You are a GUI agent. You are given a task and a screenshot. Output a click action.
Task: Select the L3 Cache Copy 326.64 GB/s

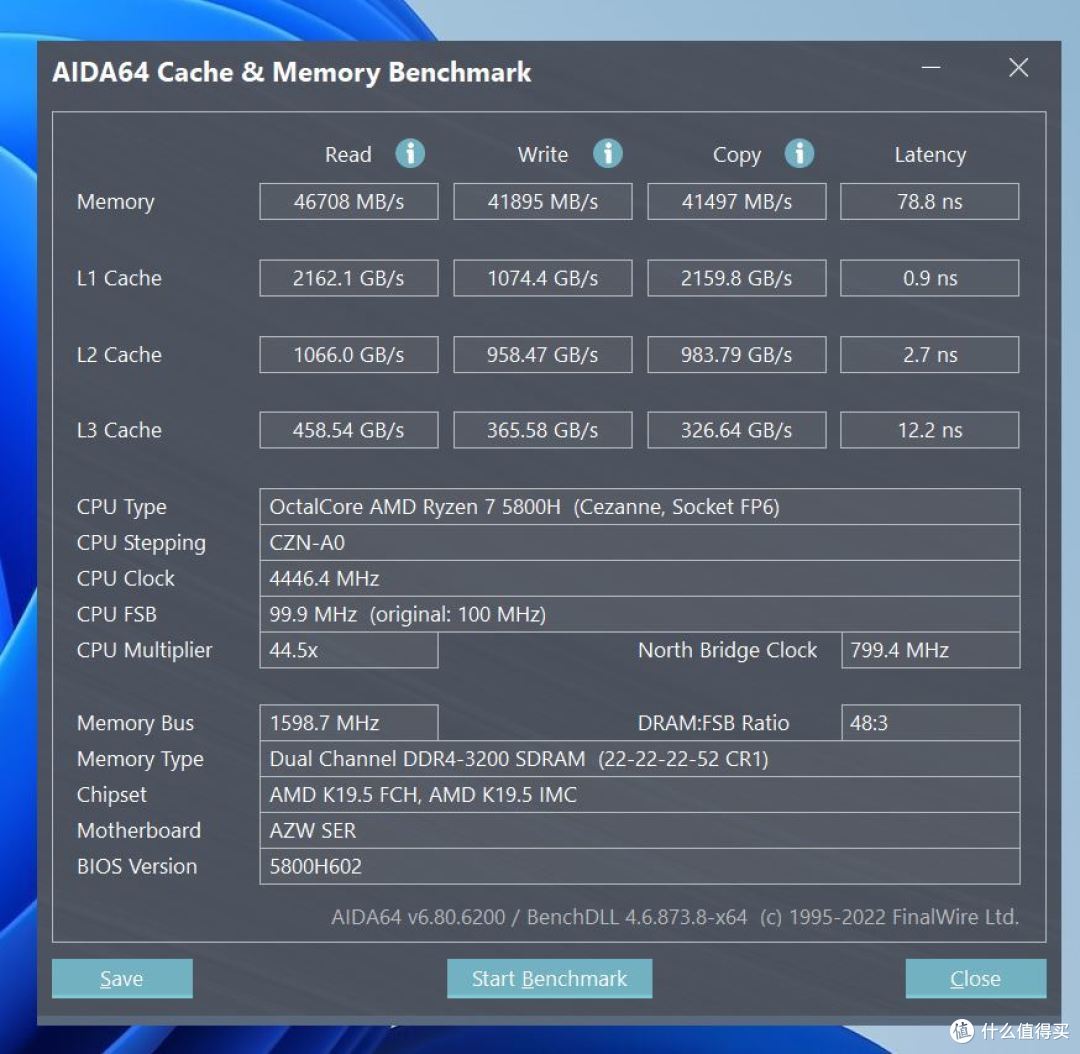point(736,430)
